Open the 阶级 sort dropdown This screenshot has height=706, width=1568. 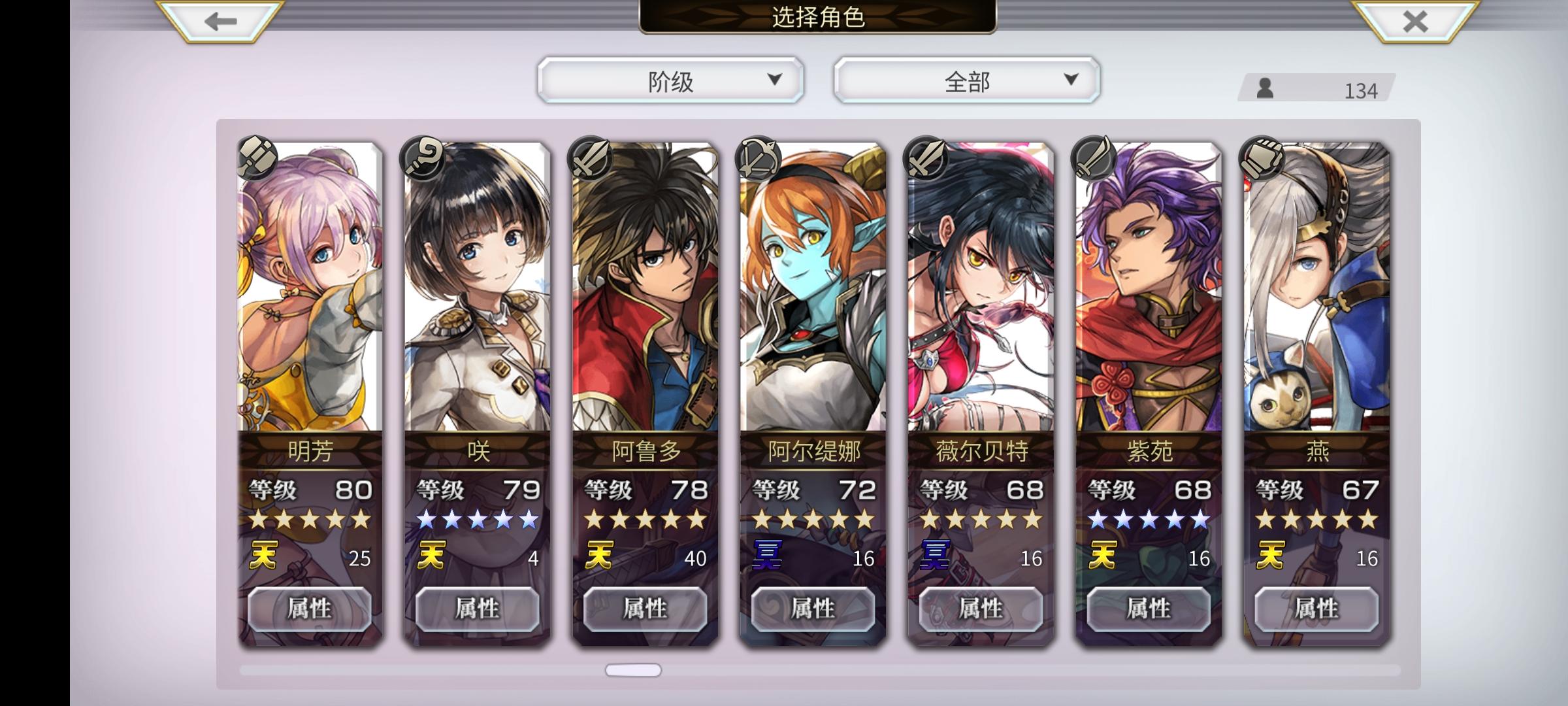[671, 80]
